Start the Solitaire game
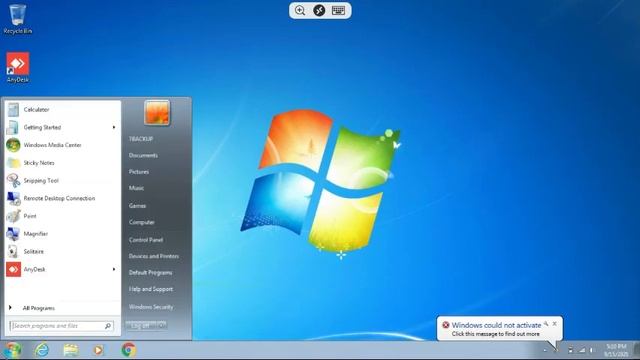 pyautogui.click(x=63, y=251)
